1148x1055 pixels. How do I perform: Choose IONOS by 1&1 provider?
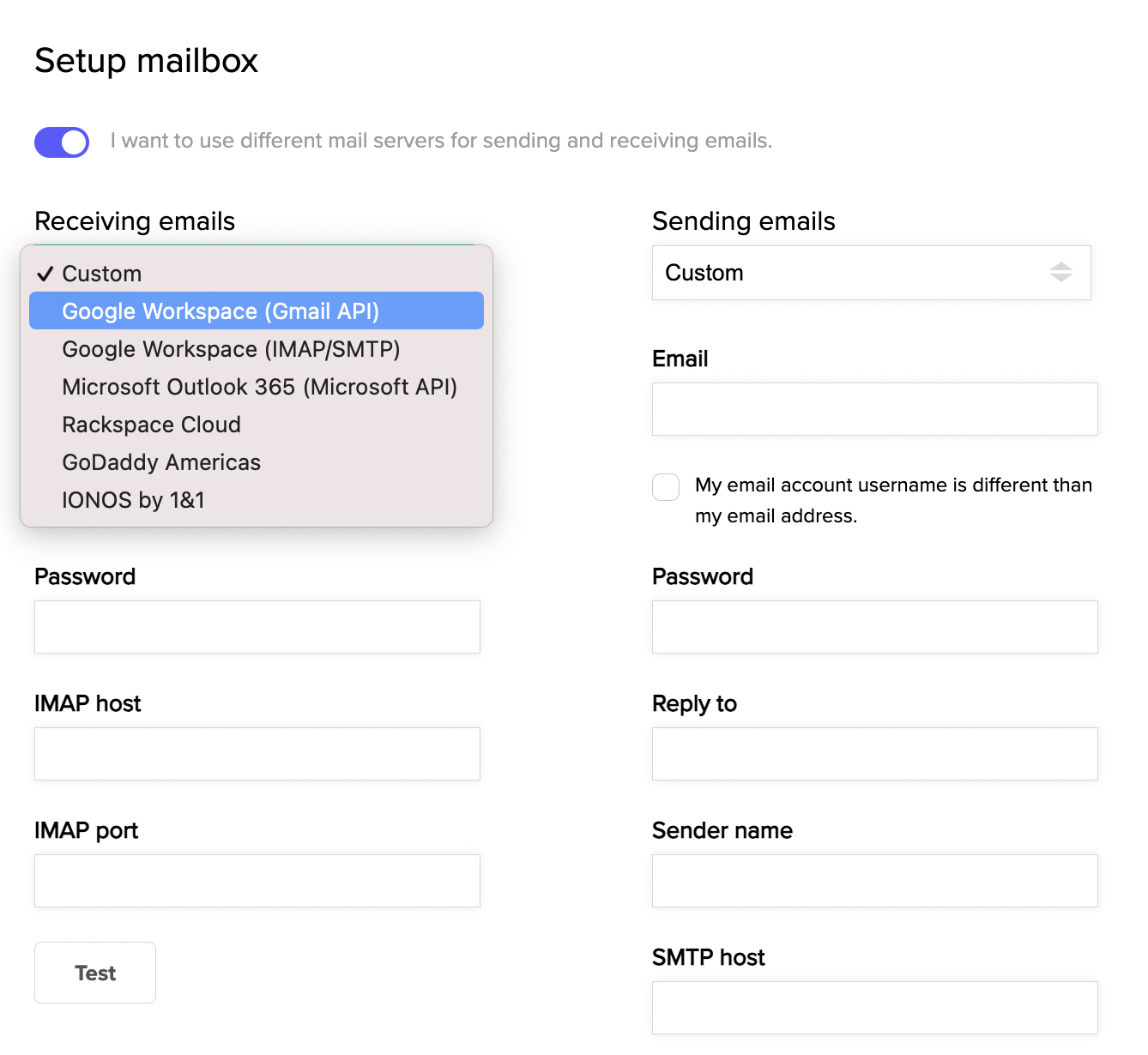coord(257,500)
